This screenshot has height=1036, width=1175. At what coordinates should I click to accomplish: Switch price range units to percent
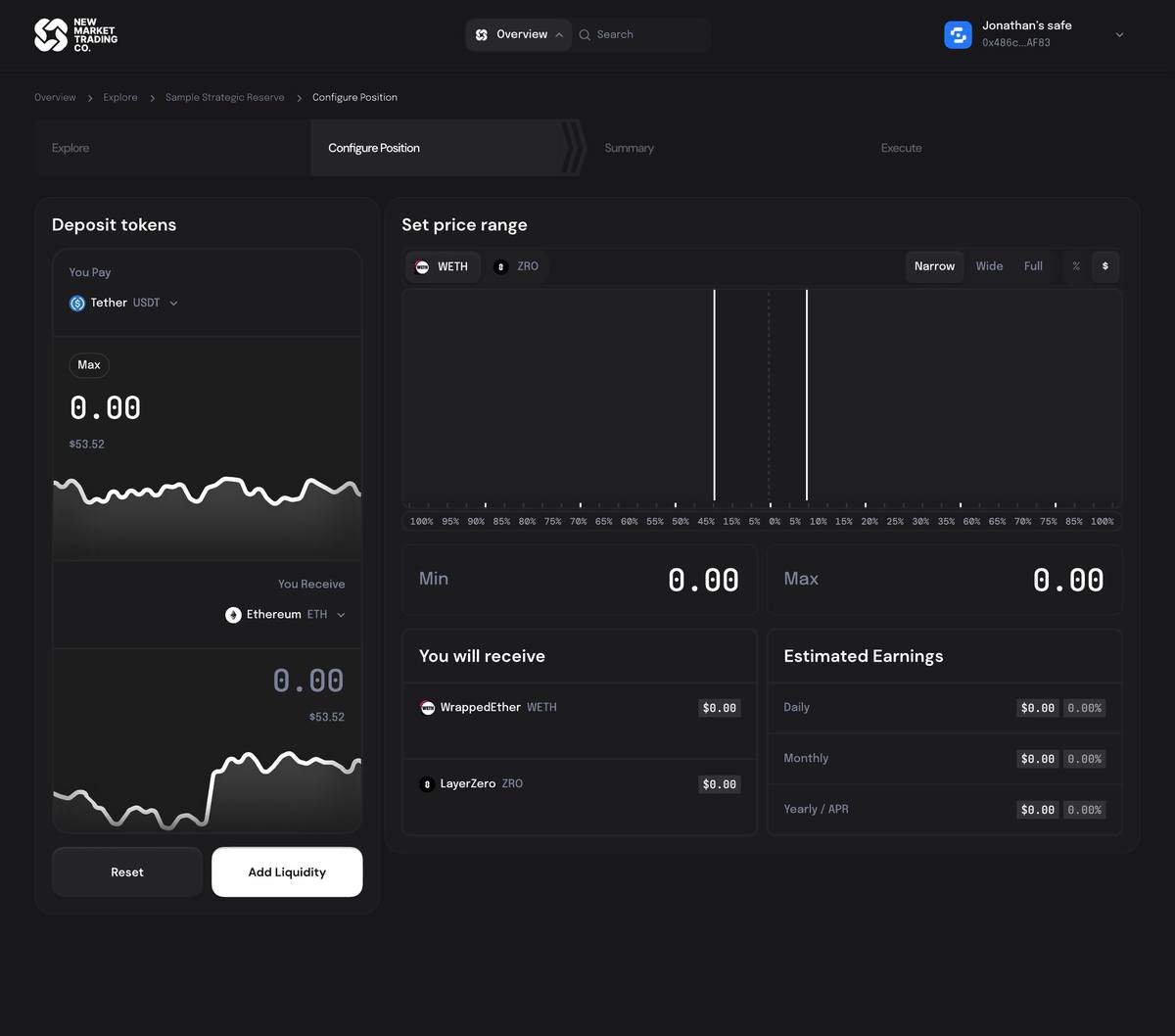tap(1076, 266)
